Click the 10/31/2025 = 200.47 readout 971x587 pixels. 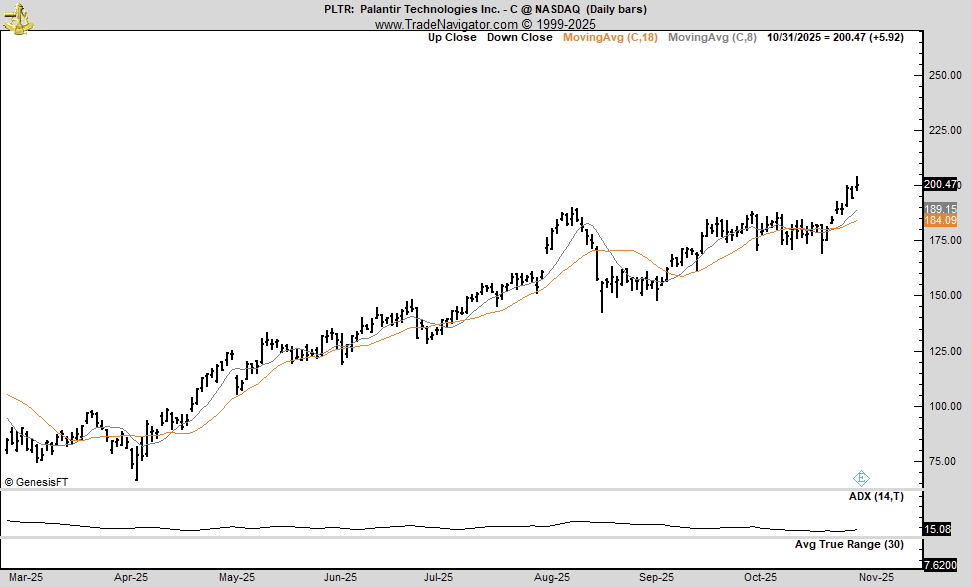[x=835, y=37]
